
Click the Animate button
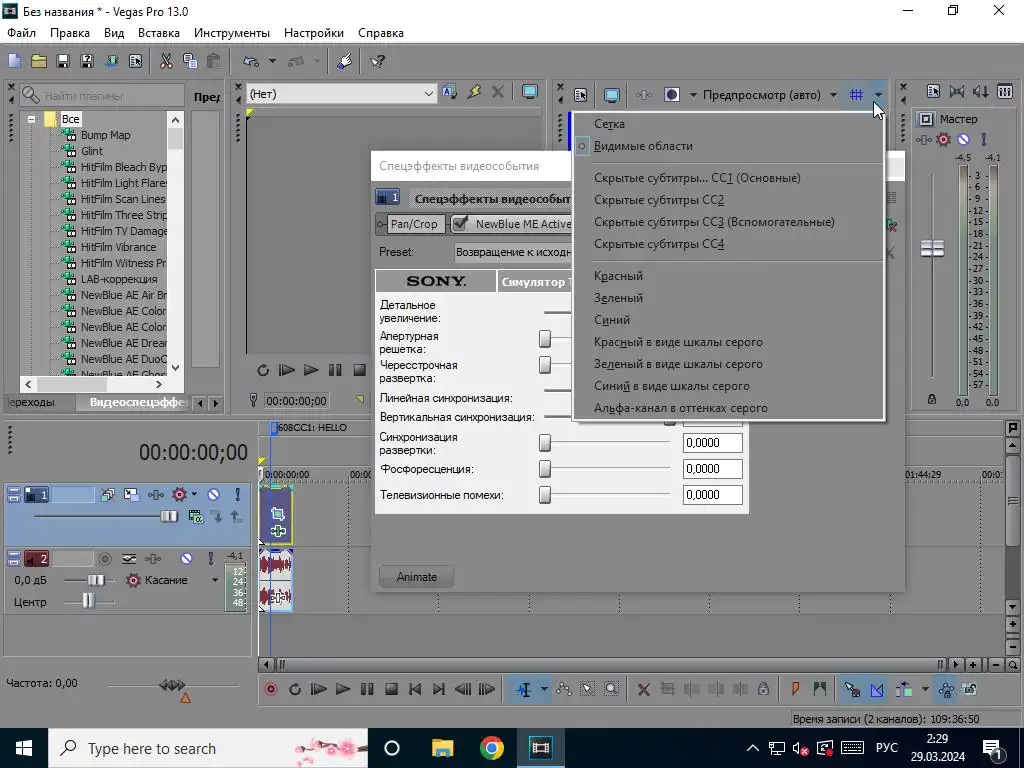(417, 577)
